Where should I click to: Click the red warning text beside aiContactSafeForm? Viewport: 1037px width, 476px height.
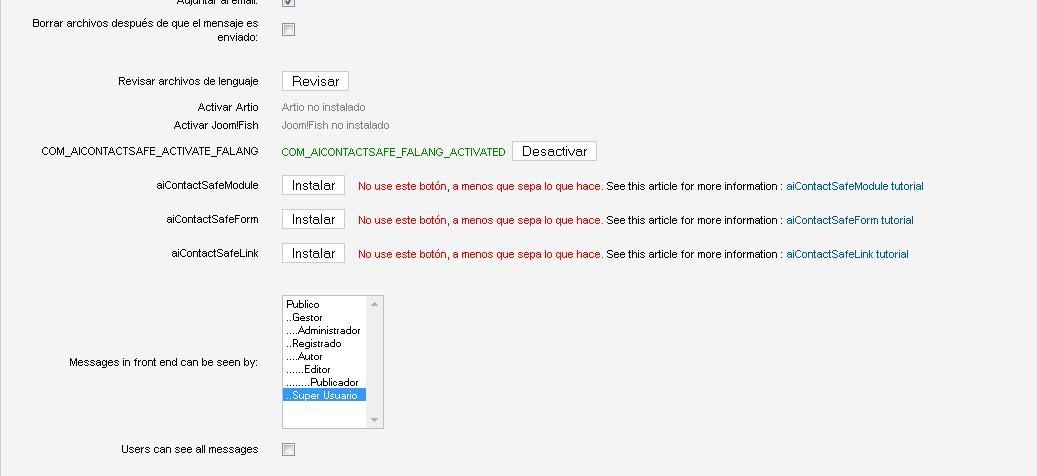tap(480, 220)
